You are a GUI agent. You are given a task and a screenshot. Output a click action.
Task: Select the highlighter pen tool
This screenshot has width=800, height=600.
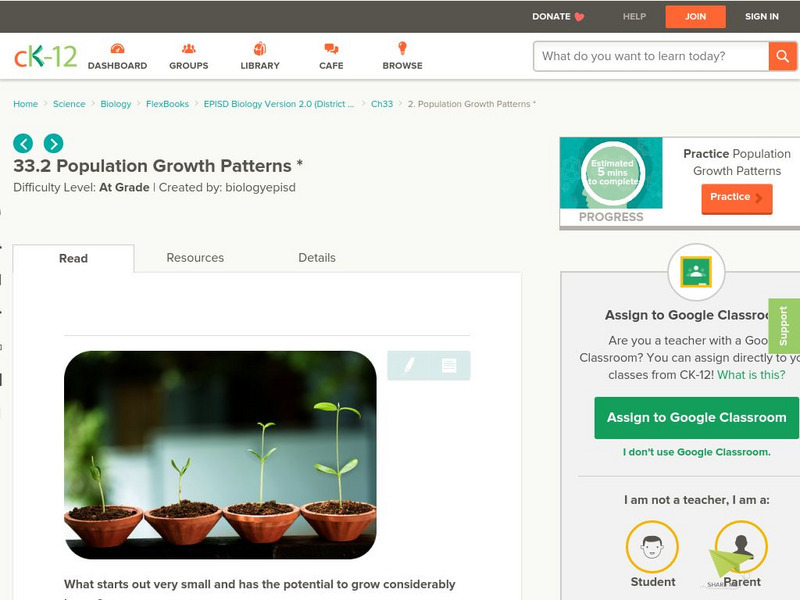[x=409, y=365]
